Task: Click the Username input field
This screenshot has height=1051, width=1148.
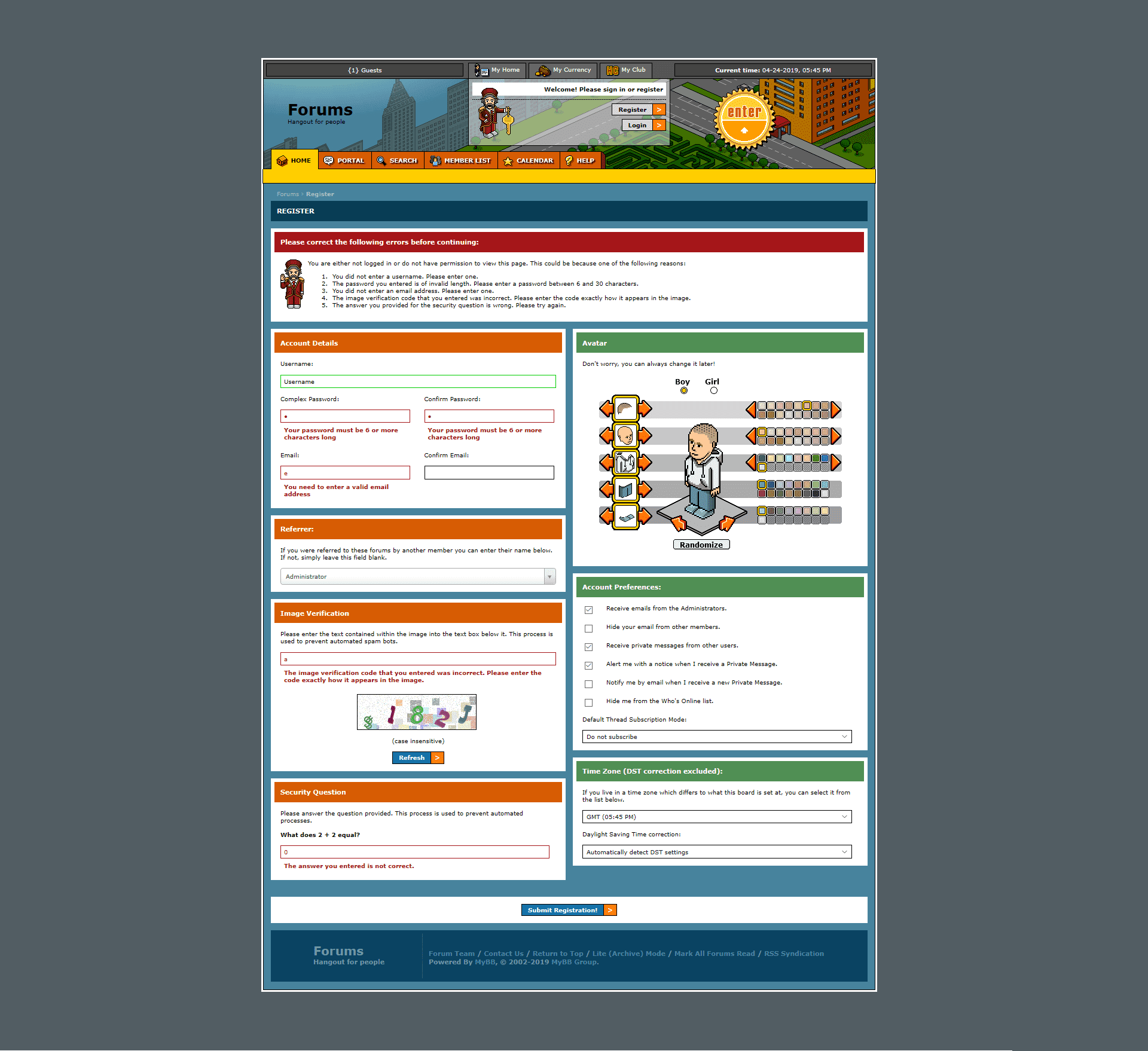Action: pyautogui.click(x=419, y=381)
